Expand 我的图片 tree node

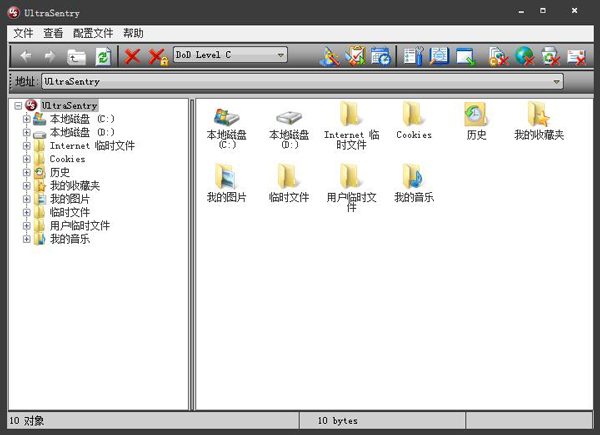(26, 199)
